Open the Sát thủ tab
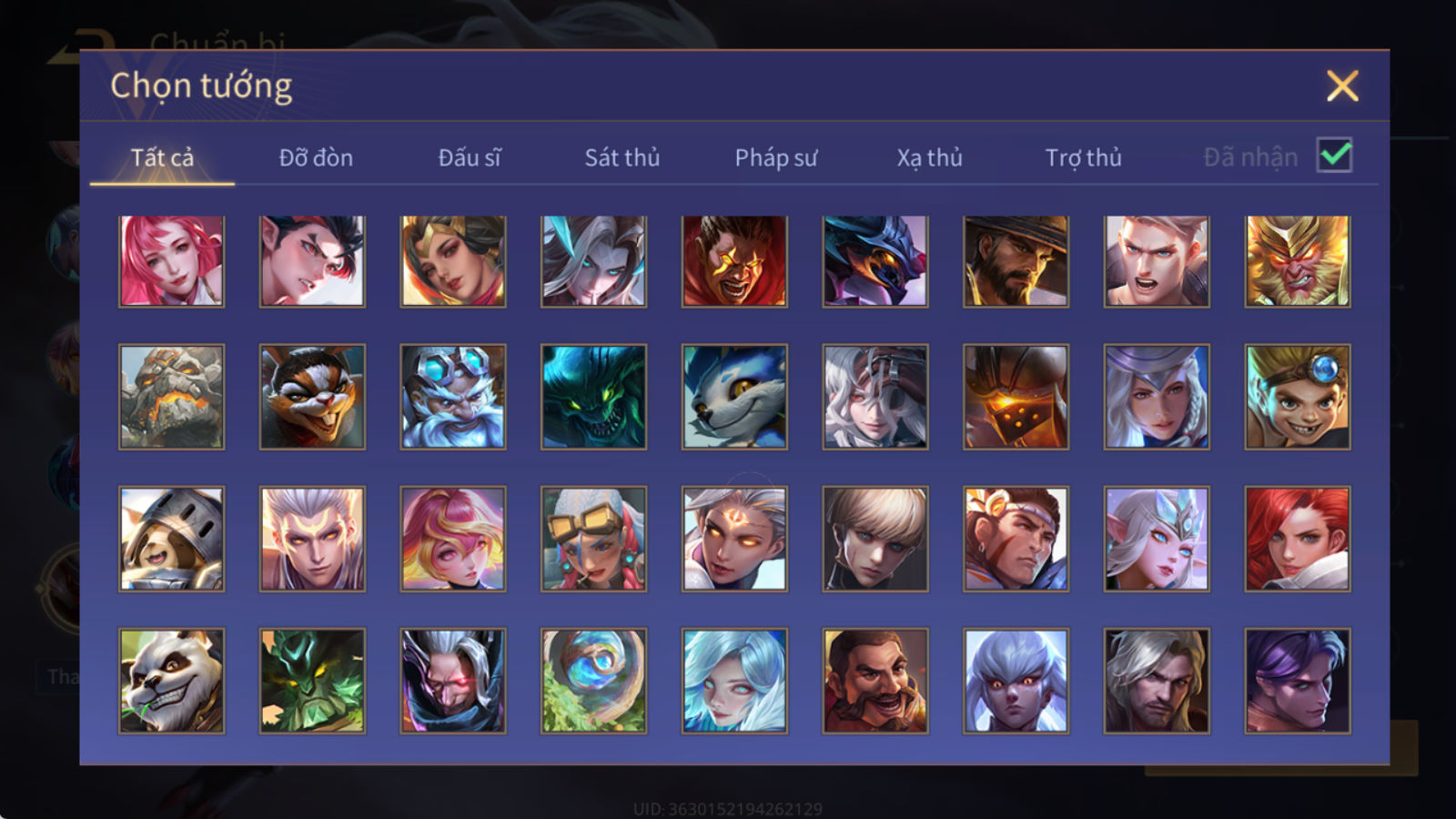 pyautogui.click(x=622, y=157)
